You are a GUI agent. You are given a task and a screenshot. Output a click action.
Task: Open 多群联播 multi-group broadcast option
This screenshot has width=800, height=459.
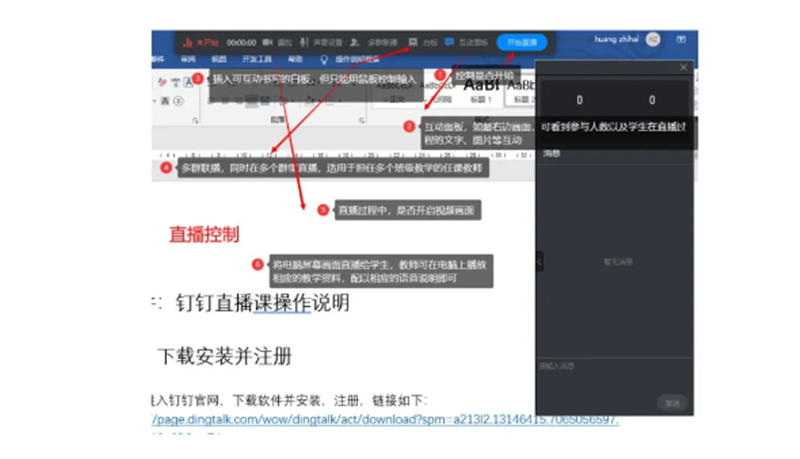click(x=374, y=42)
